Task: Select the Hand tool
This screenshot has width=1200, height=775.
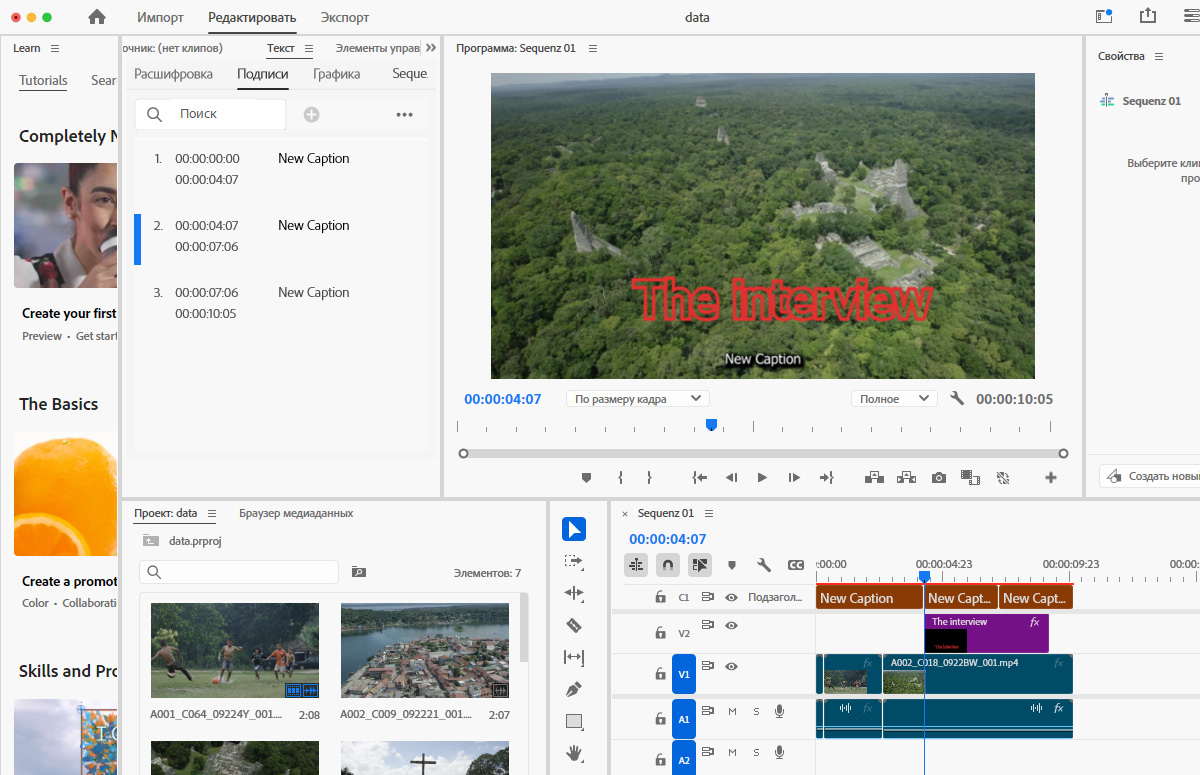Action: [574, 753]
